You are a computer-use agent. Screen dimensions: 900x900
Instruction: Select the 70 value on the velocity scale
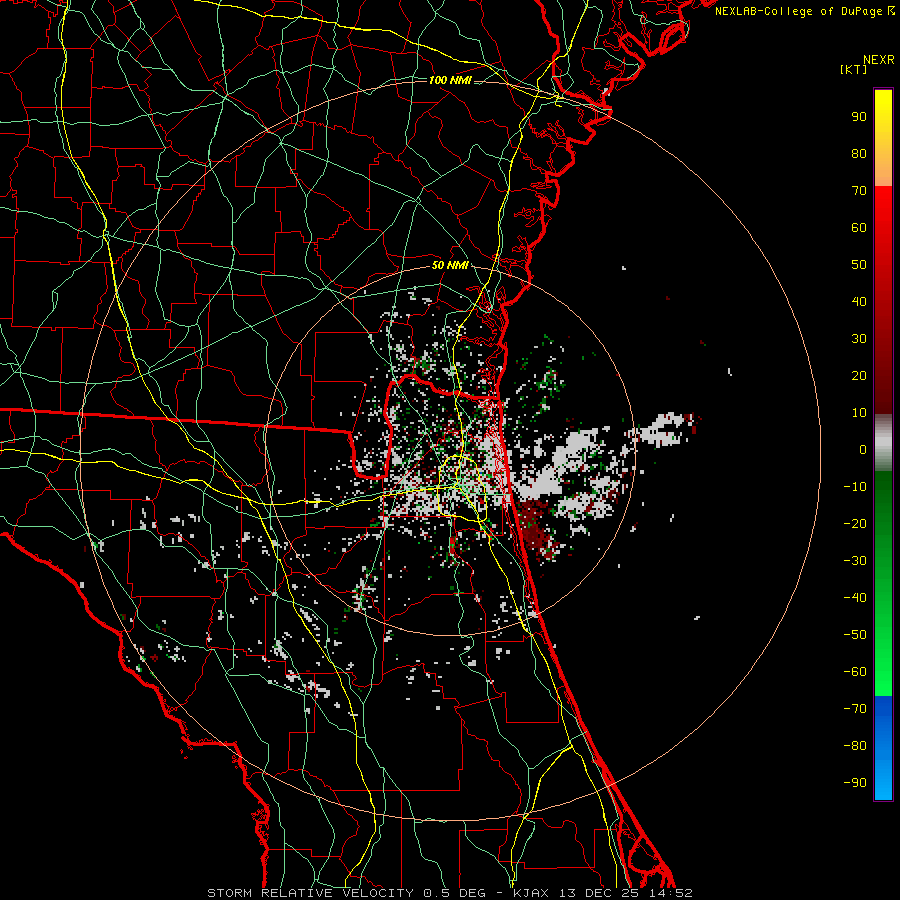click(859, 191)
